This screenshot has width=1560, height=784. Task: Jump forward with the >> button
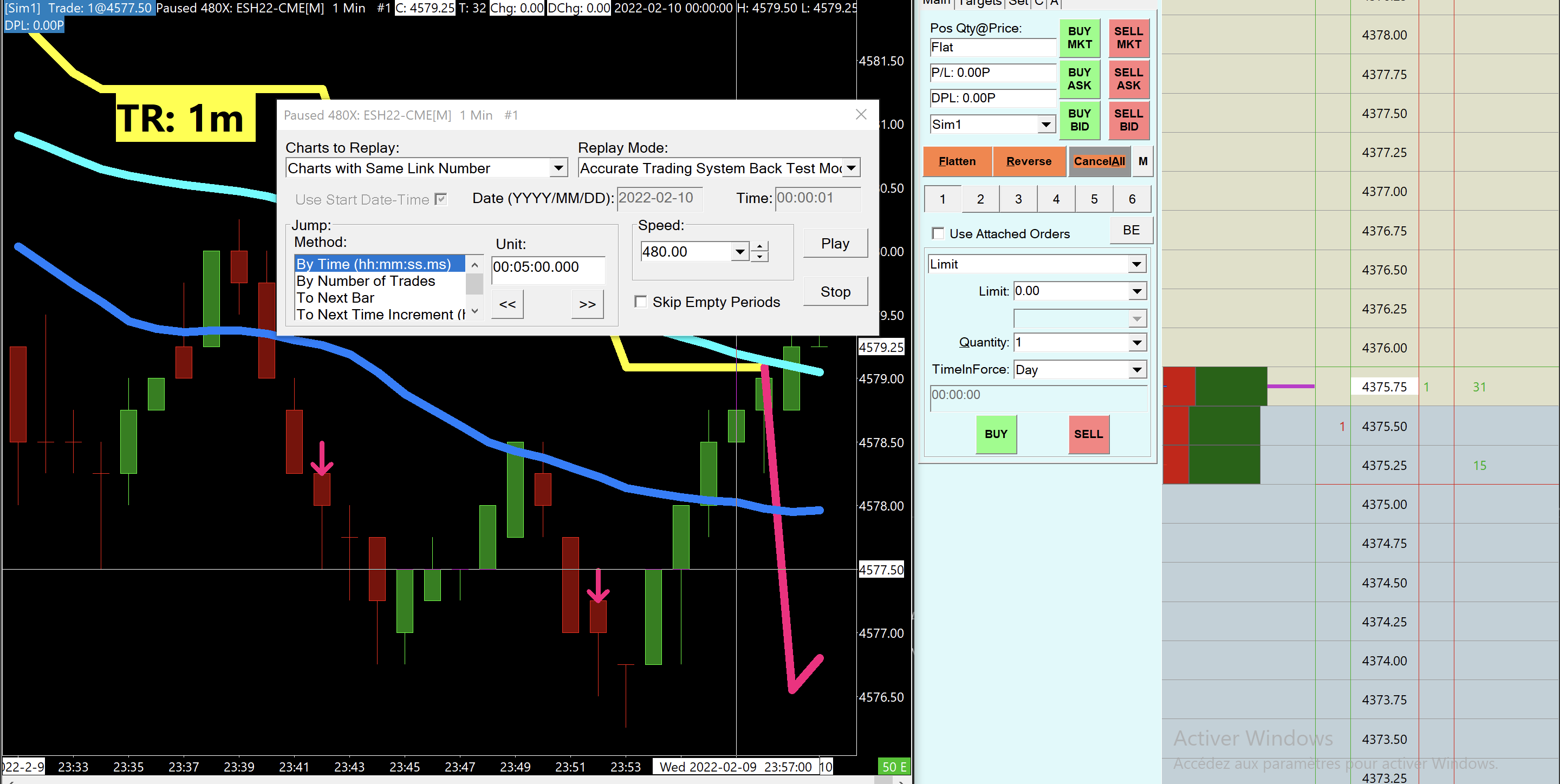point(587,304)
